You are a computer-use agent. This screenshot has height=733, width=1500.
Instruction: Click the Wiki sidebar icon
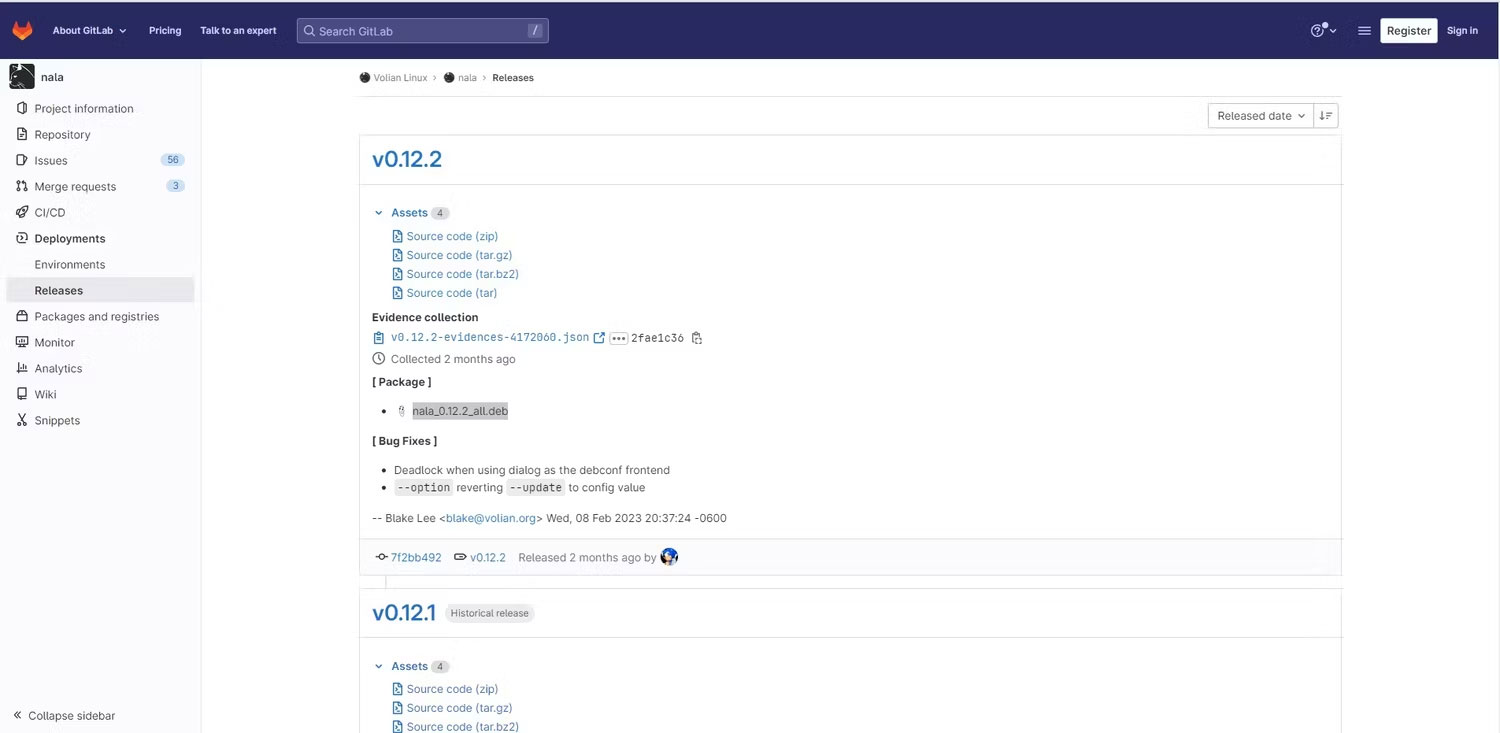pyautogui.click(x=22, y=394)
